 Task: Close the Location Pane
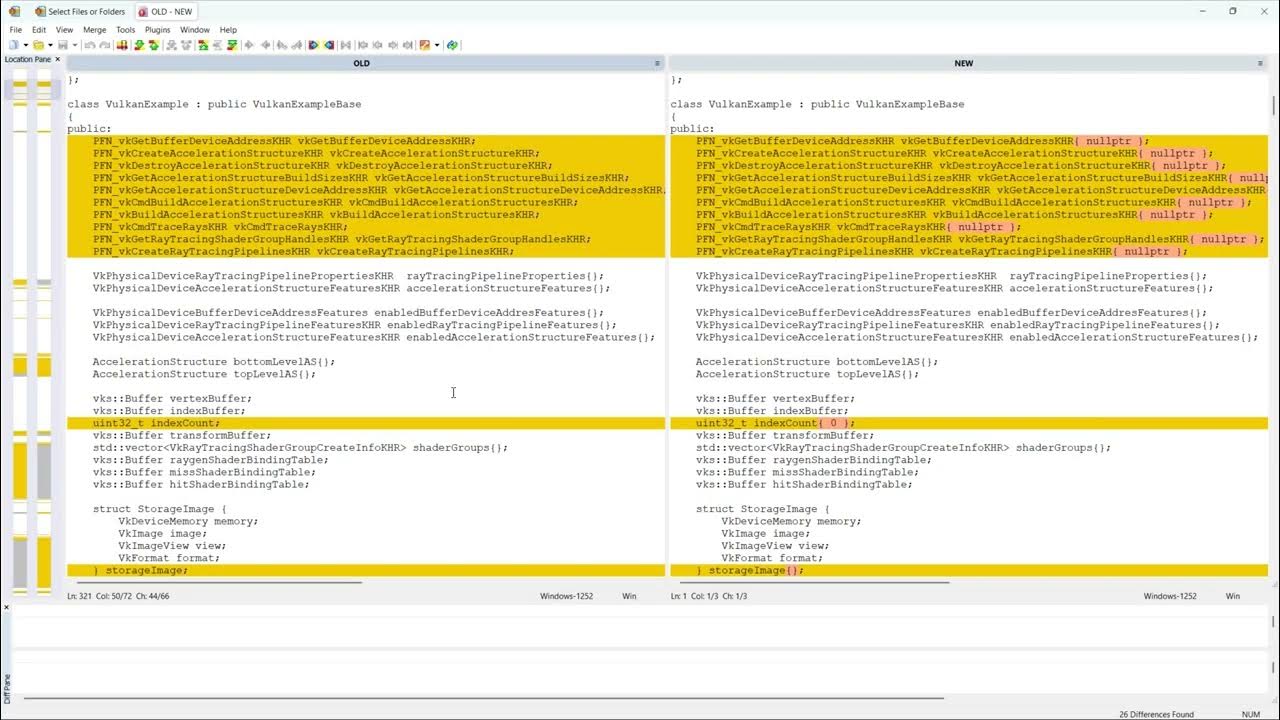pyautogui.click(x=57, y=59)
